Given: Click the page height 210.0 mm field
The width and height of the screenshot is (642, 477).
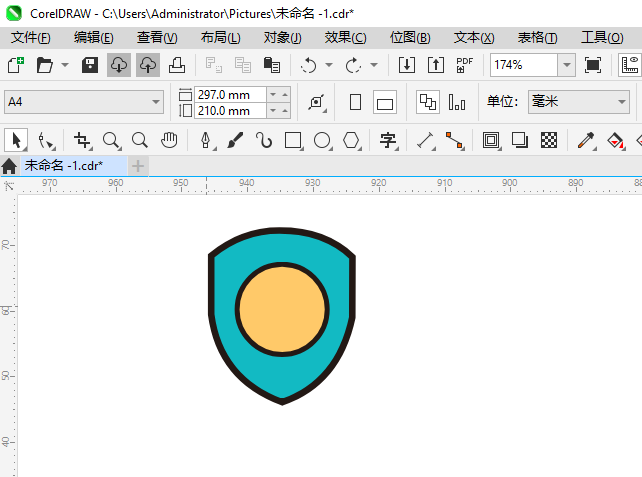Looking at the screenshot, I should [x=231, y=111].
